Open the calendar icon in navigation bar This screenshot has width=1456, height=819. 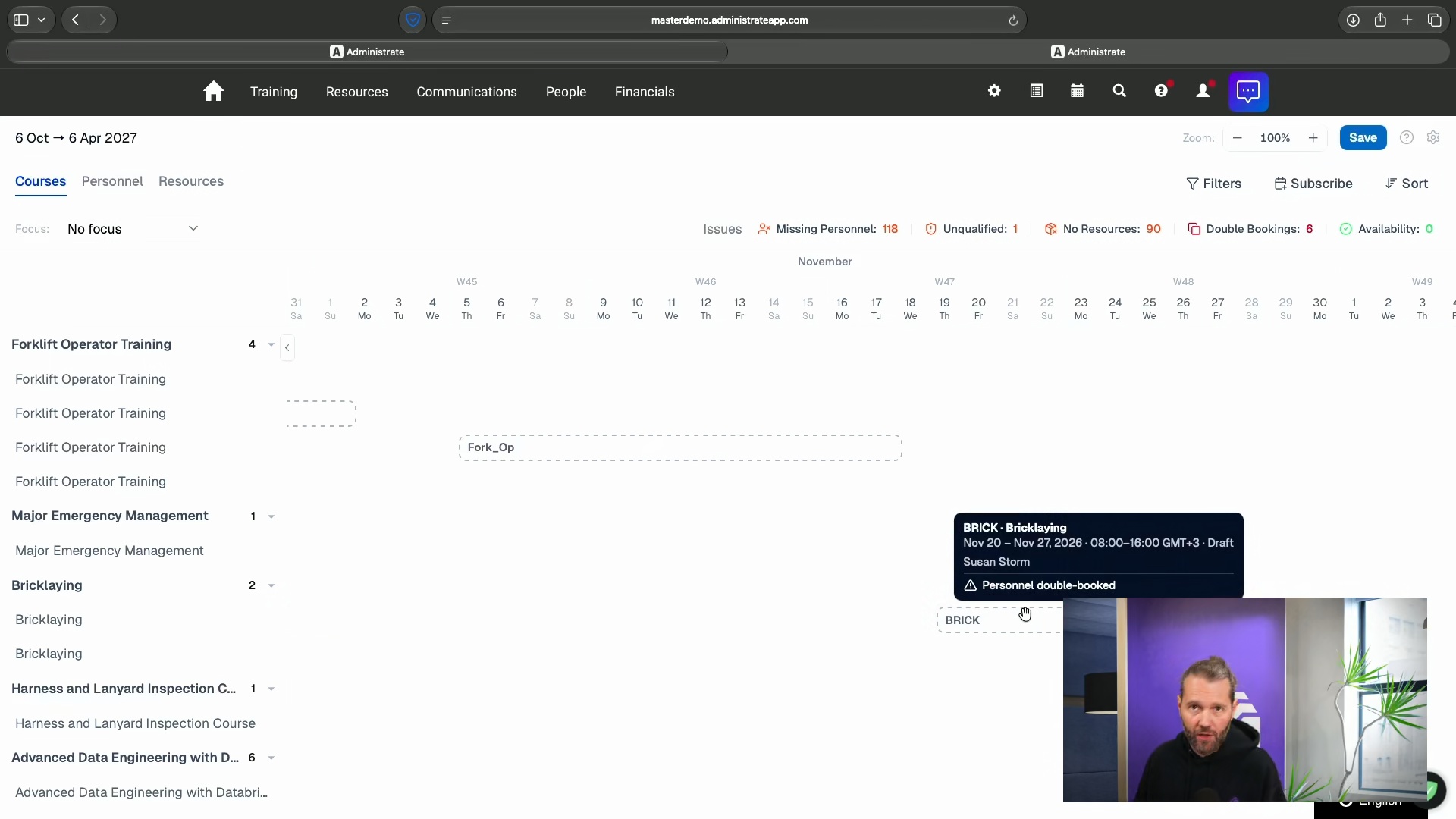click(1077, 91)
